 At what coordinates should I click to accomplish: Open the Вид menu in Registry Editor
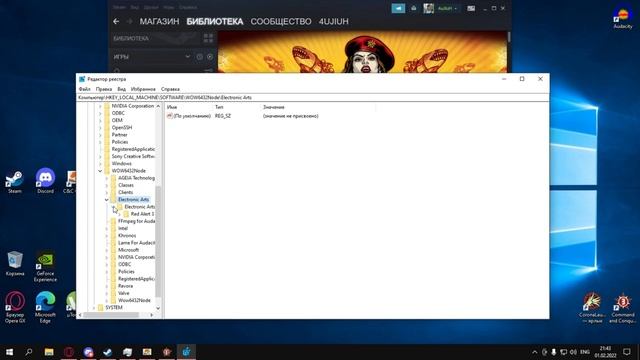point(122,89)
